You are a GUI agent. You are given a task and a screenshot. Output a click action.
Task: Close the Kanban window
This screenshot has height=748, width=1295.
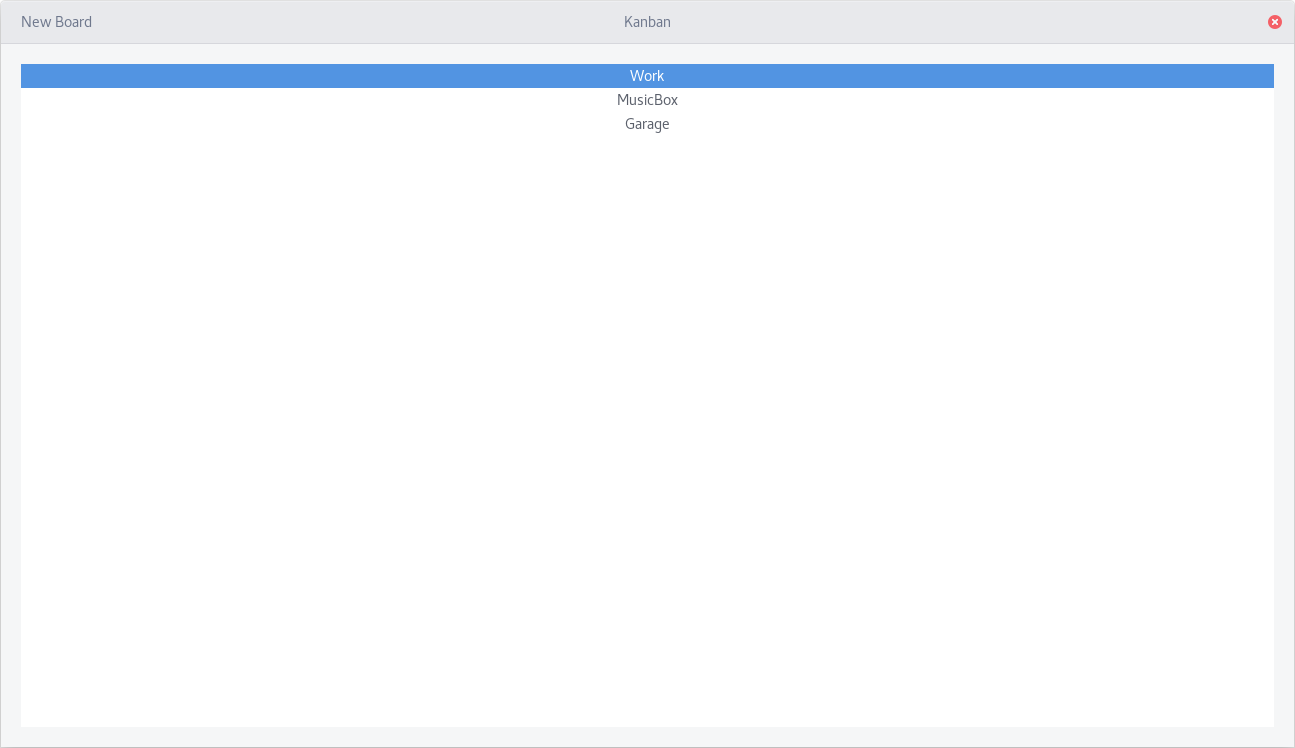click(x=1275, y=22)
